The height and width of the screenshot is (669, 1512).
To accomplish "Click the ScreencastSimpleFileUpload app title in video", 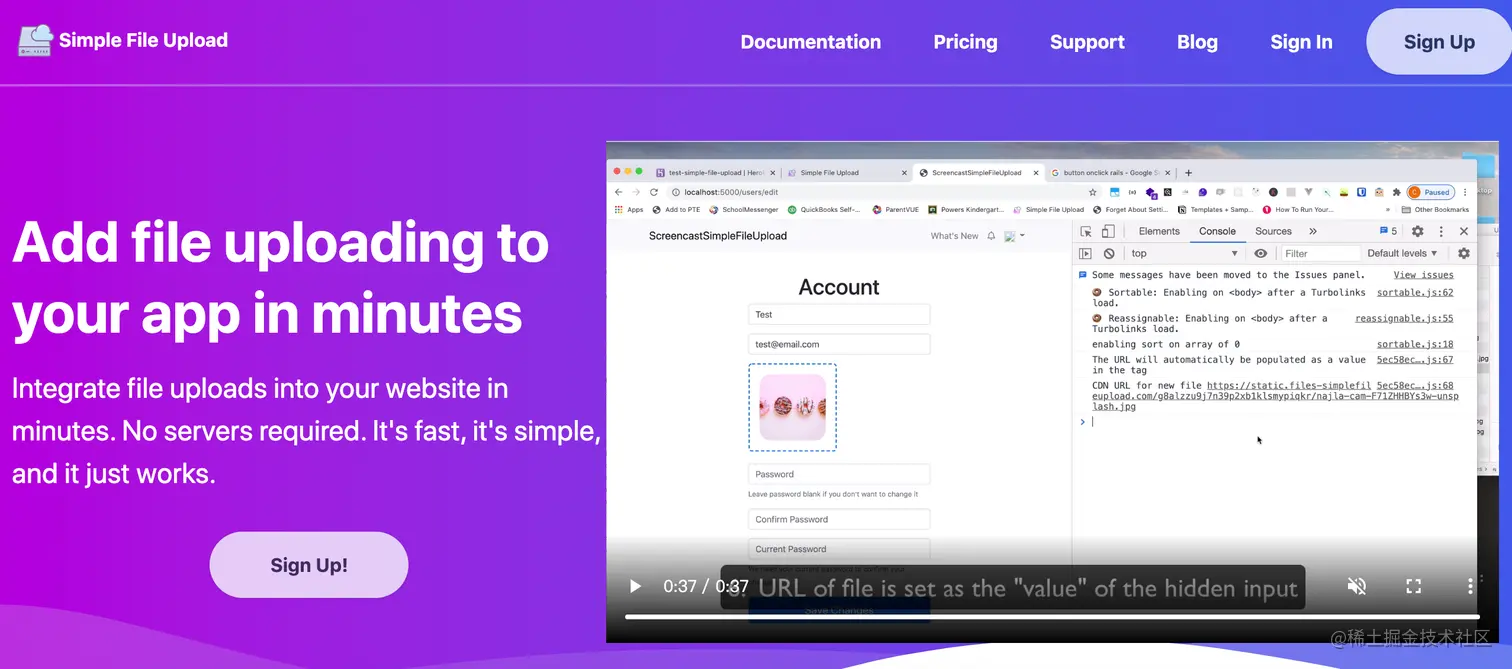I will 717,236.
